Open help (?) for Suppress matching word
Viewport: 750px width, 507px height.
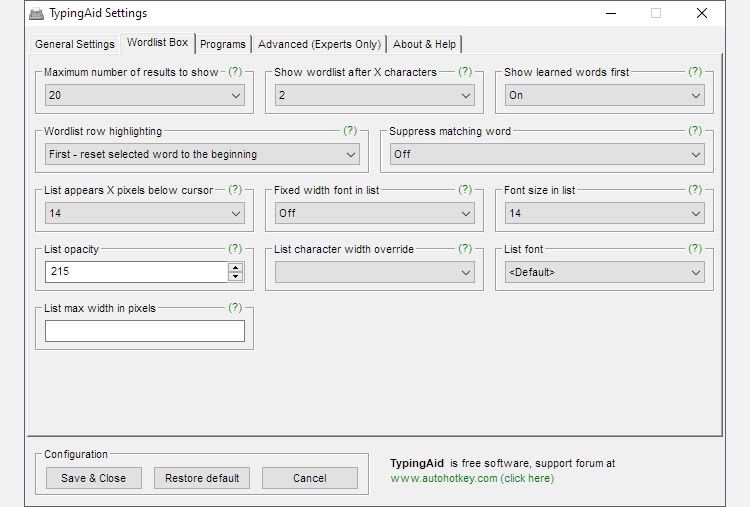pyautogui.click(x=695, y=131)
